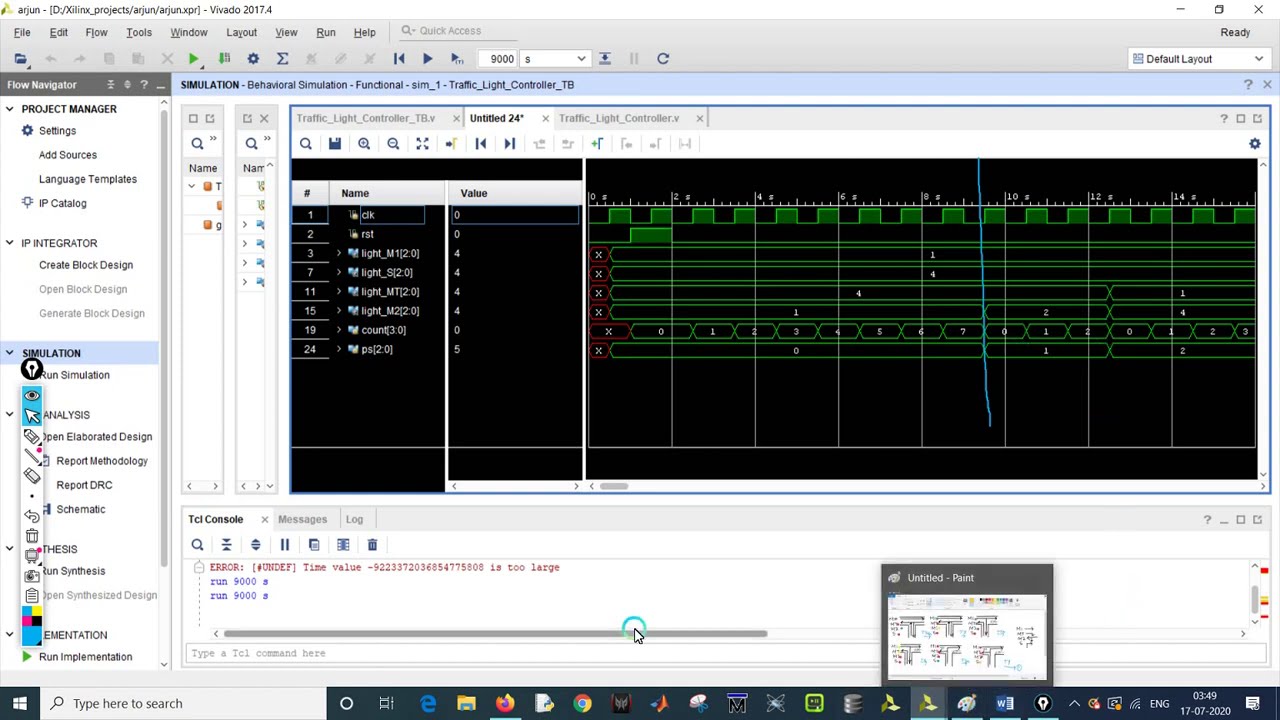Click Zoom Fit icon in waveform toolbar

[422, 144]
